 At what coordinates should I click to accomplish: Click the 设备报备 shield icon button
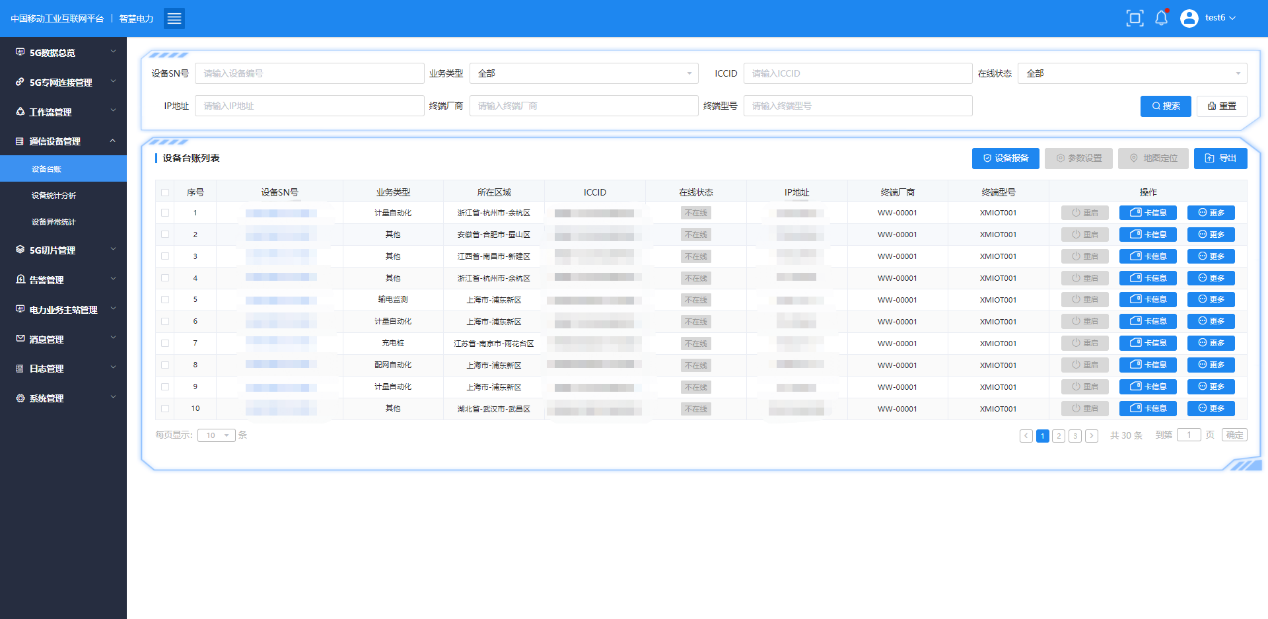987,158
